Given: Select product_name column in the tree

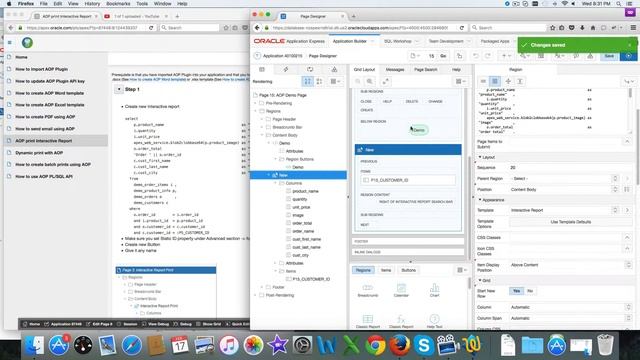Looking at the screenshot, I should coord(305,191).
